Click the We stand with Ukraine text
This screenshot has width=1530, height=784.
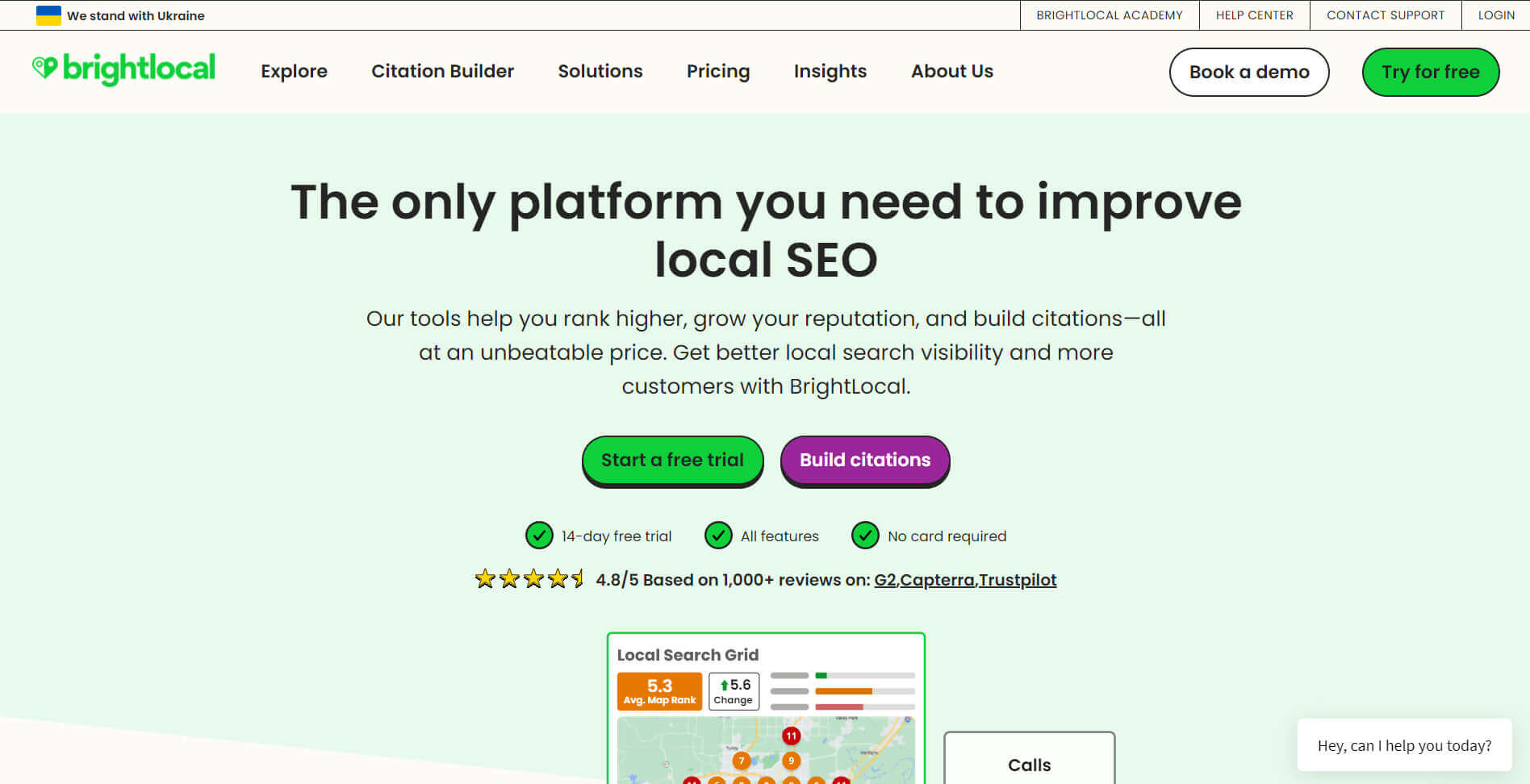coord(136,15)
